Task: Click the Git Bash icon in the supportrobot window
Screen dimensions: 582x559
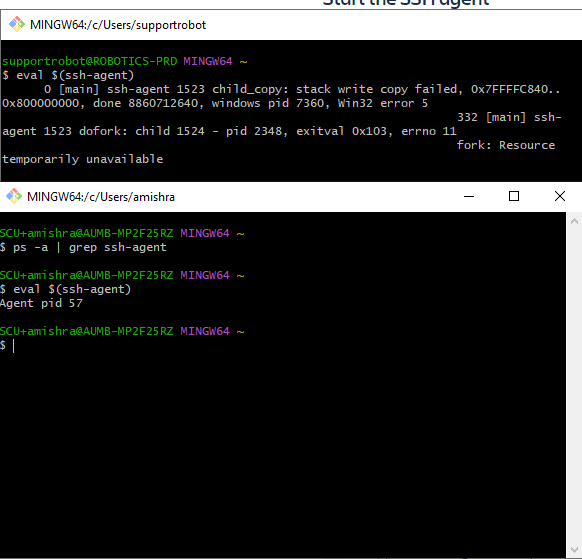Action: click(17, 25)
